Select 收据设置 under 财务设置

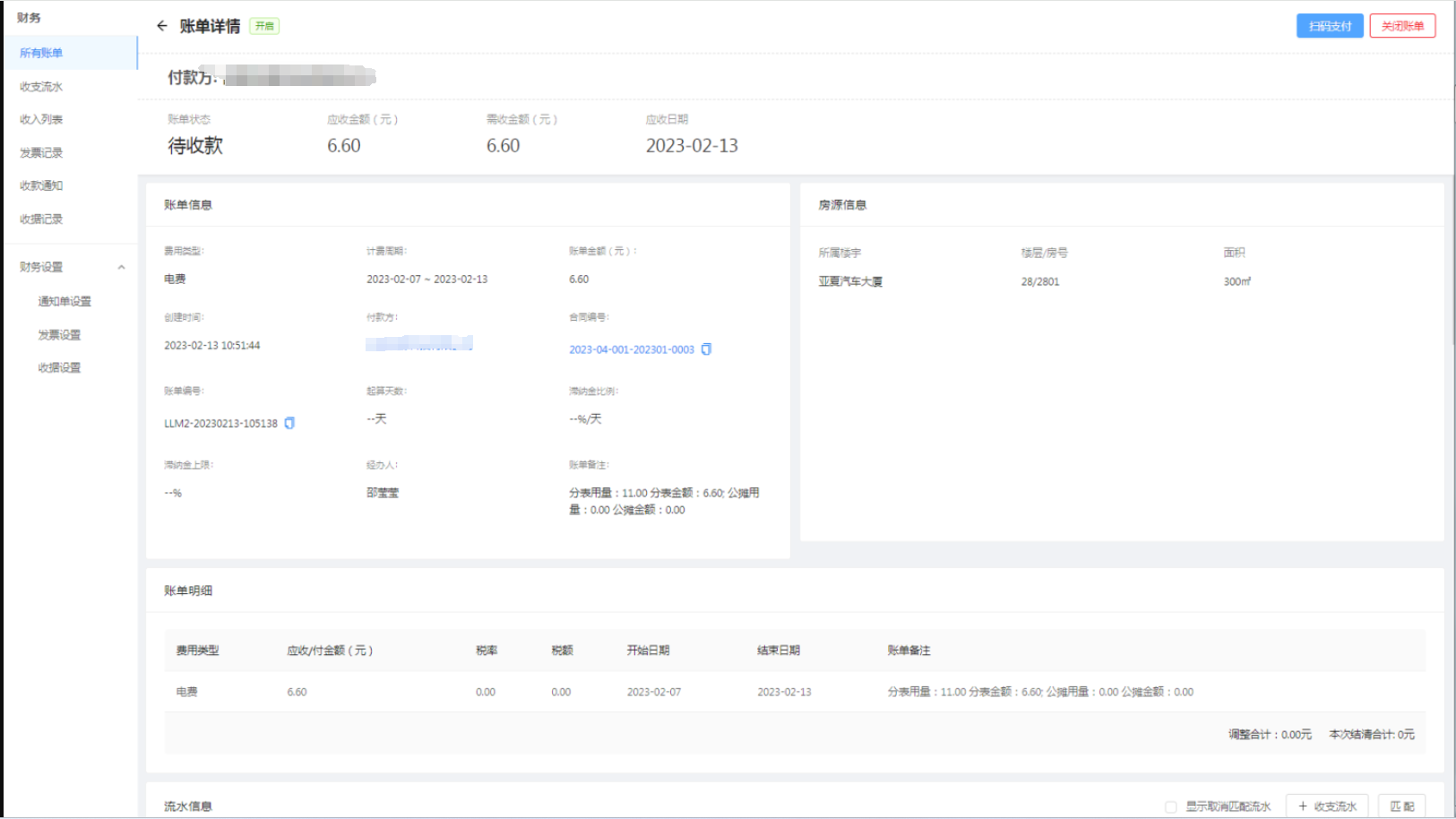(59, 368)
